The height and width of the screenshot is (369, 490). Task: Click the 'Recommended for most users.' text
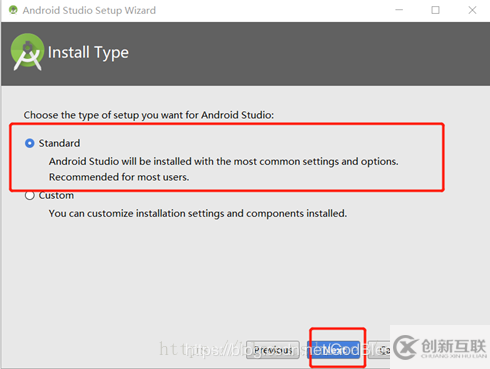(x=119, y=177)
